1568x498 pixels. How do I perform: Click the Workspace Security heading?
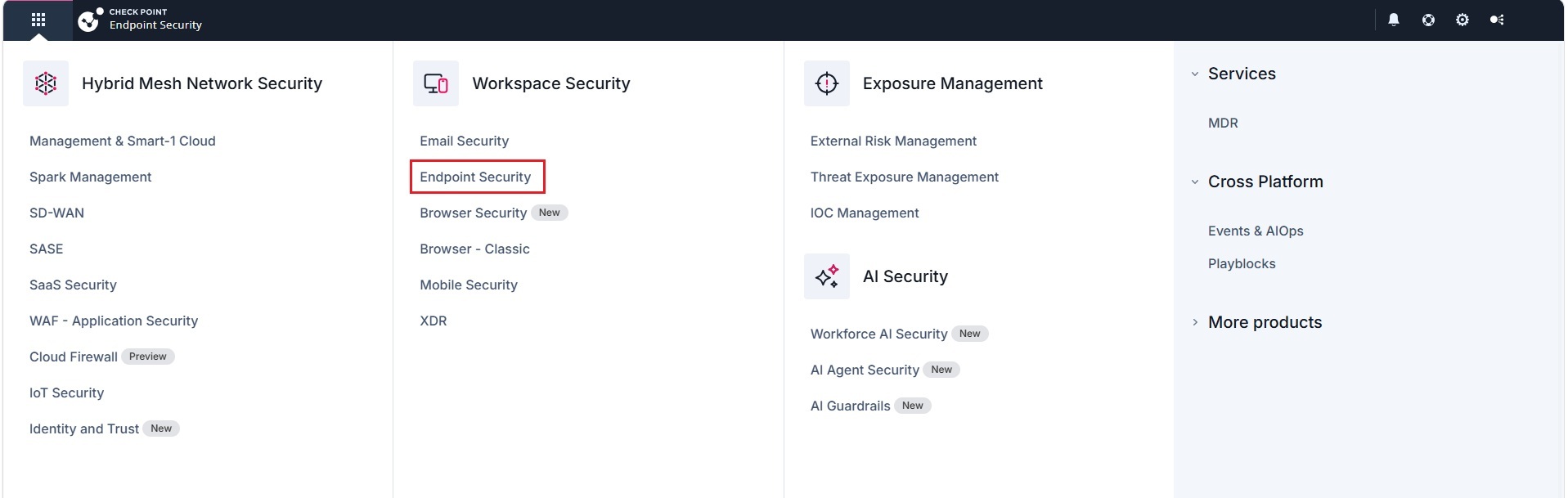coord(551,83)
